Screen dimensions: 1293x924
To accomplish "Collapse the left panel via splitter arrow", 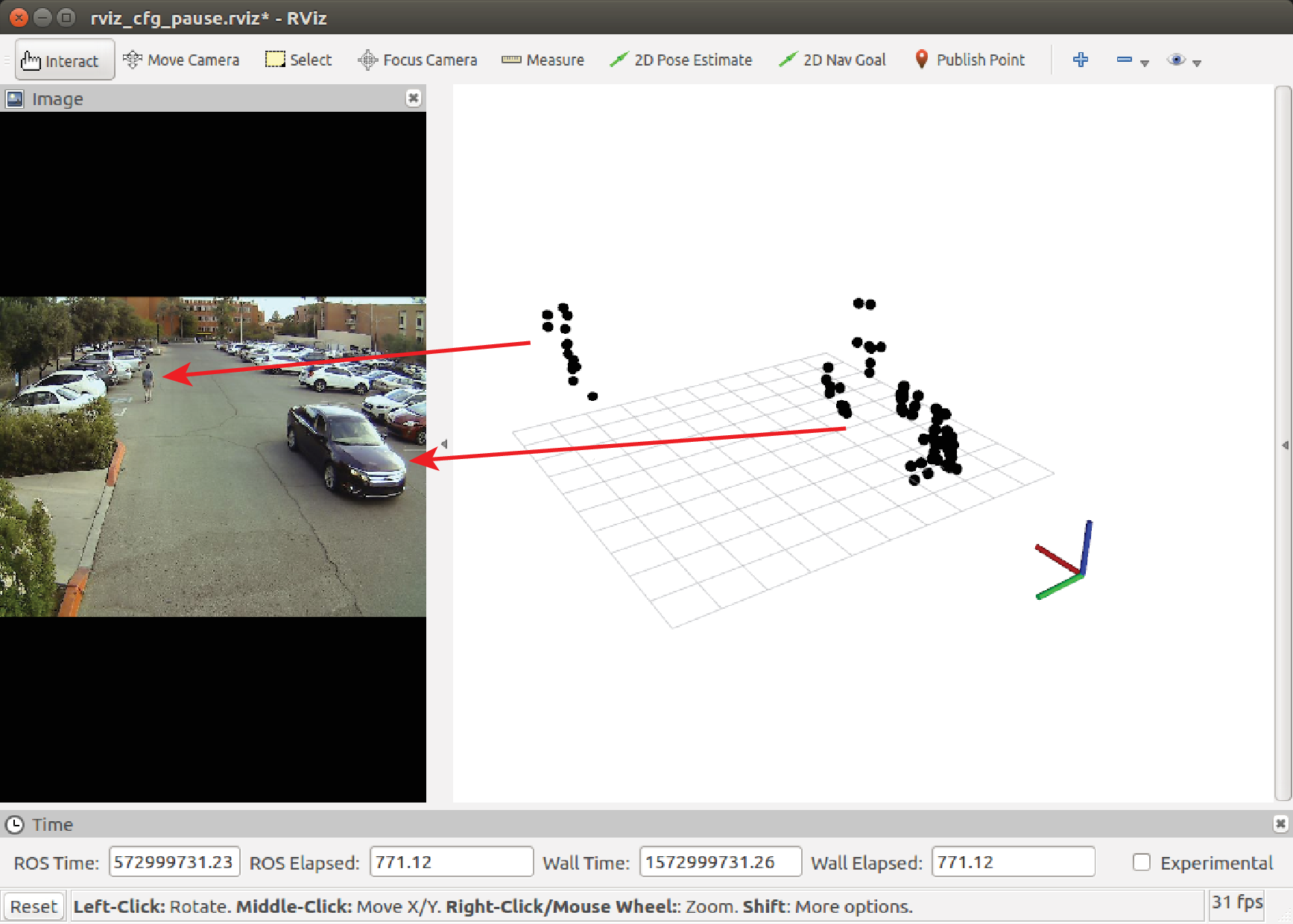I will 444,444.
